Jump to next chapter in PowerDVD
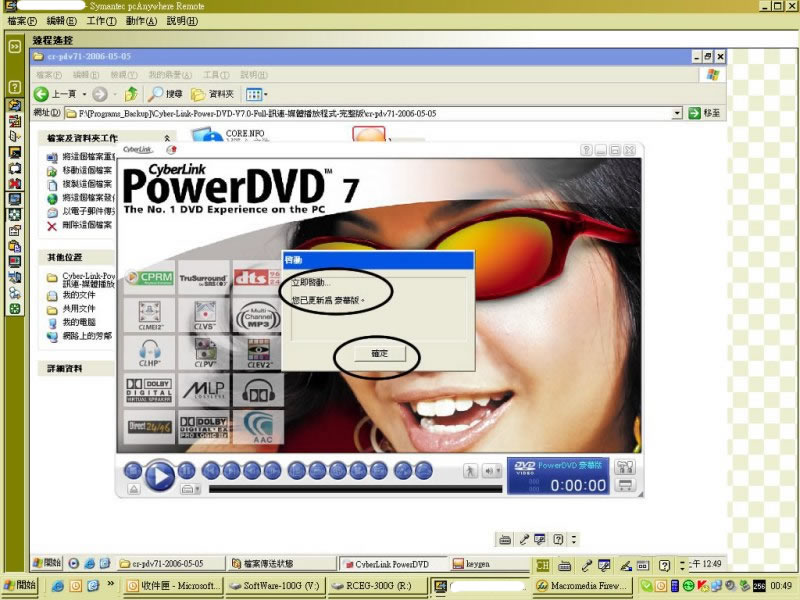Viewport: 800px width, 600px height. [x=231, y=470]
